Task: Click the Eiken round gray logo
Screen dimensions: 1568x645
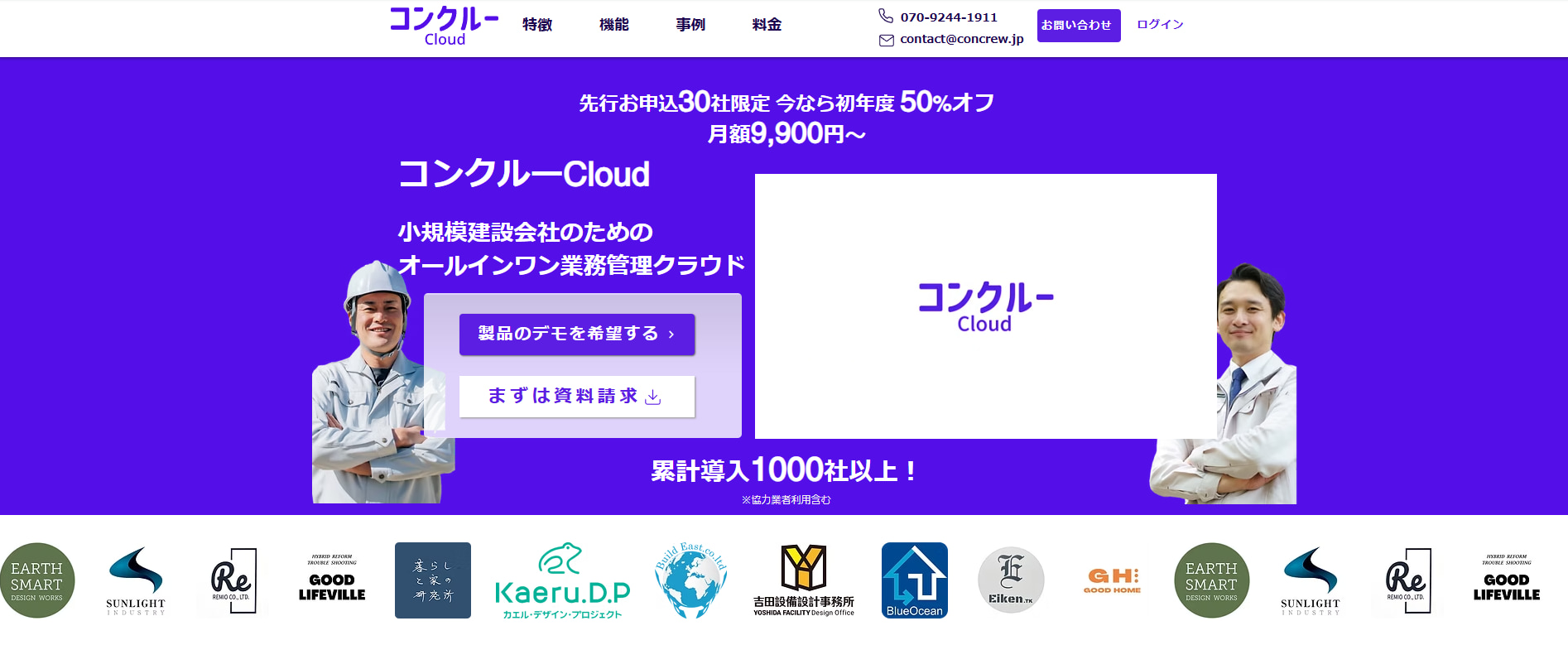Action: [x=1010, y=580]
